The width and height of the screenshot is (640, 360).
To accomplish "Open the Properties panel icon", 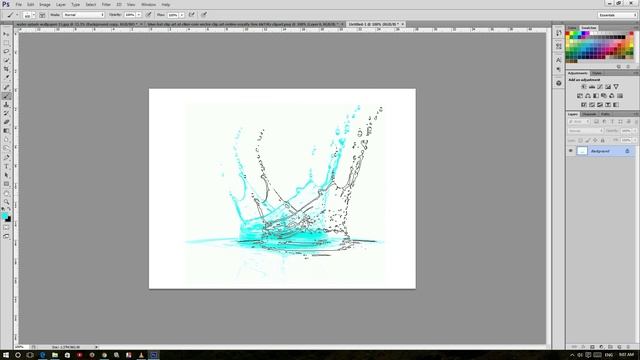I will click(559, 46).
